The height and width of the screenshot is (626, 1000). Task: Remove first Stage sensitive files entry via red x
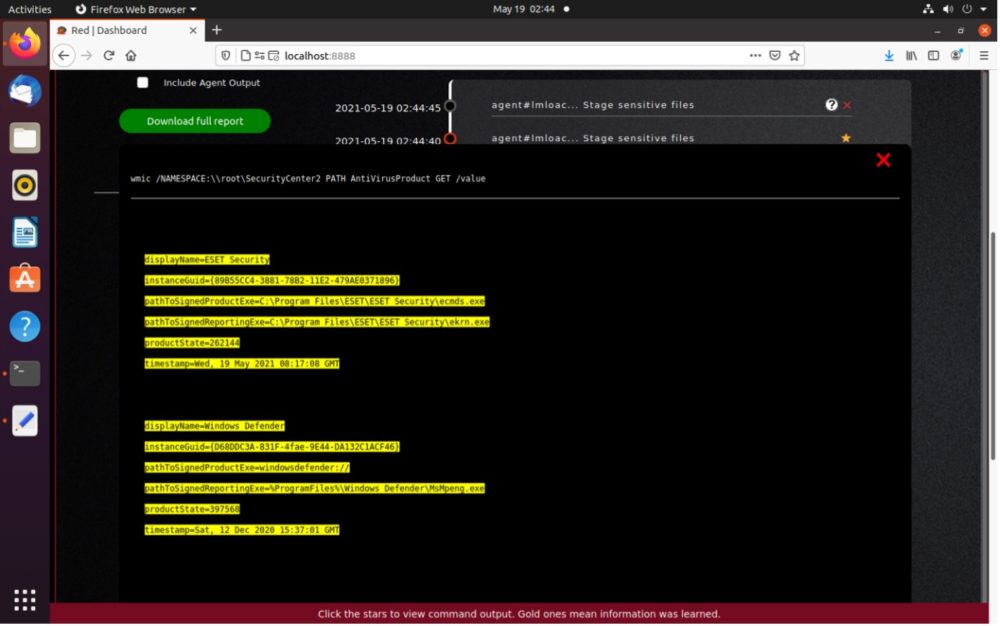[x=847, y=105]
